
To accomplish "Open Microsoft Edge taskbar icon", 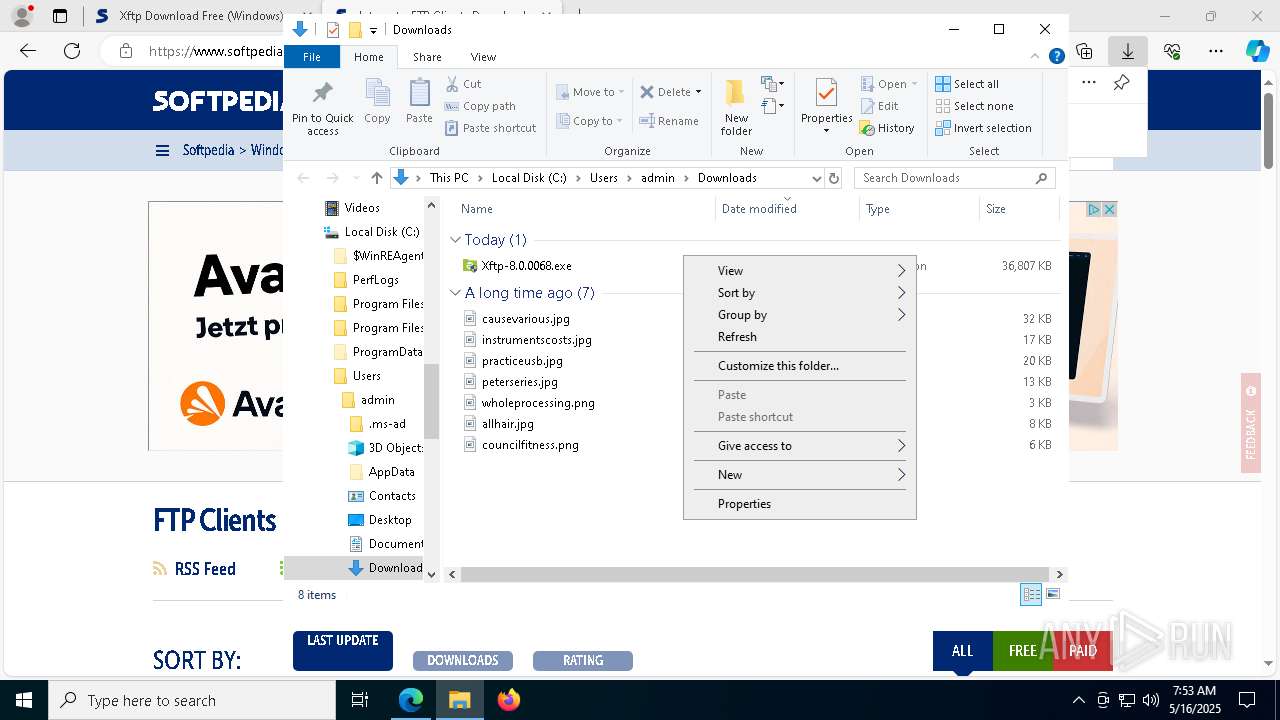I will 411,700.
